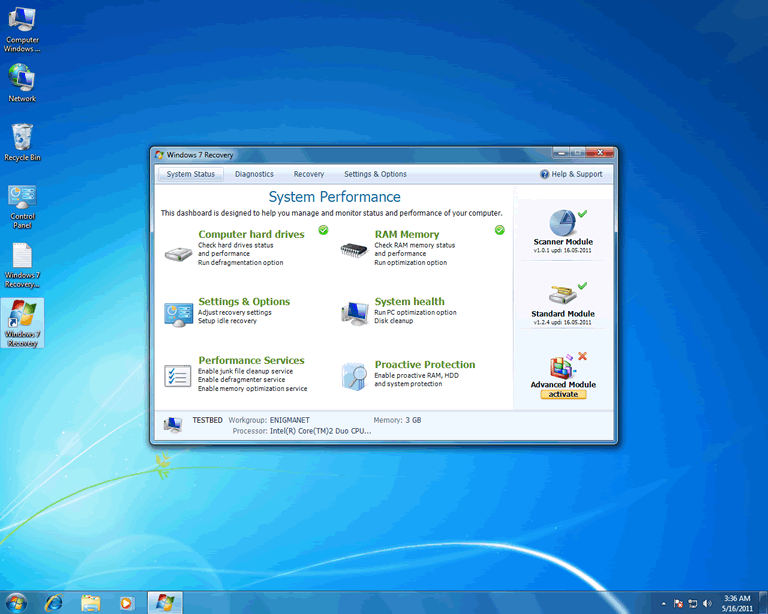This screenshot has height=614, width=768.
Task: Click the Proactive Protection heading link
Action: [424, 365]
